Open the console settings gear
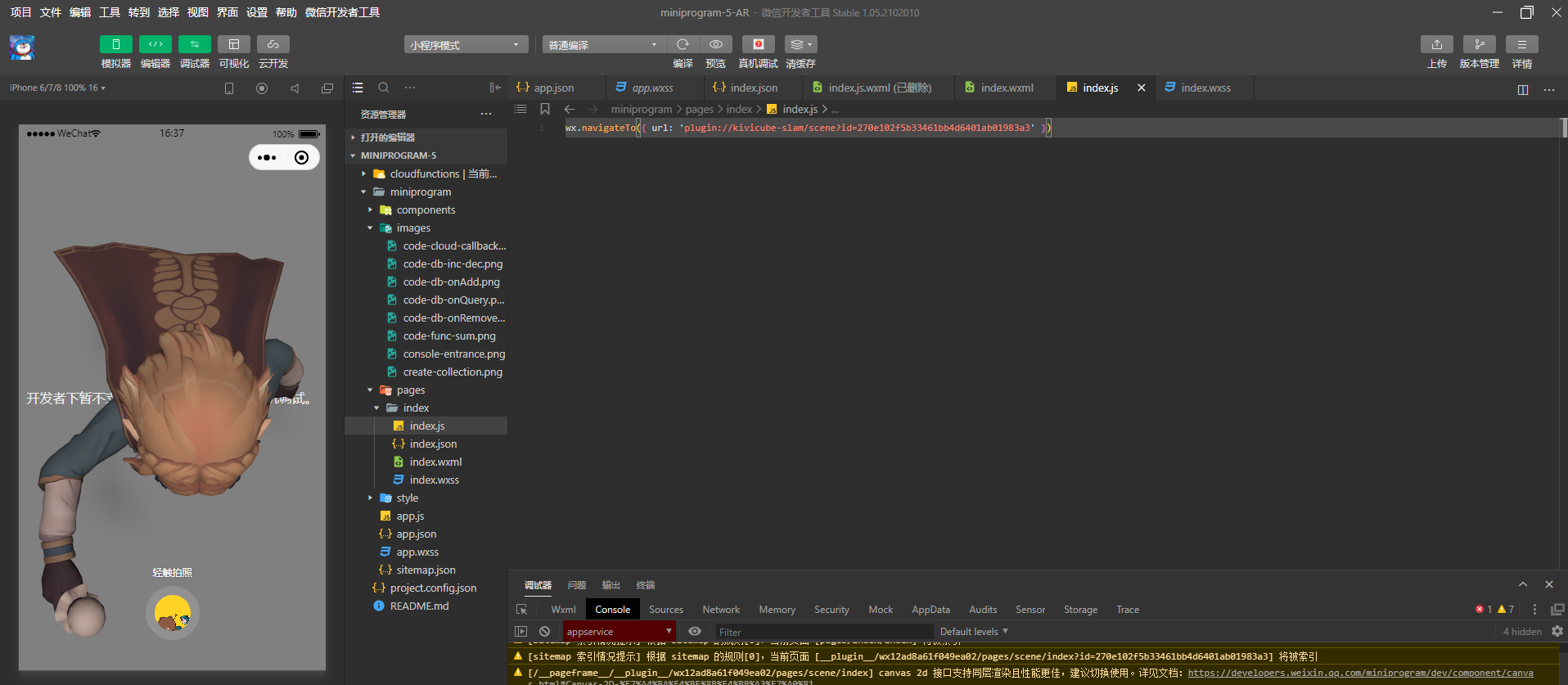 (1557, 632)
